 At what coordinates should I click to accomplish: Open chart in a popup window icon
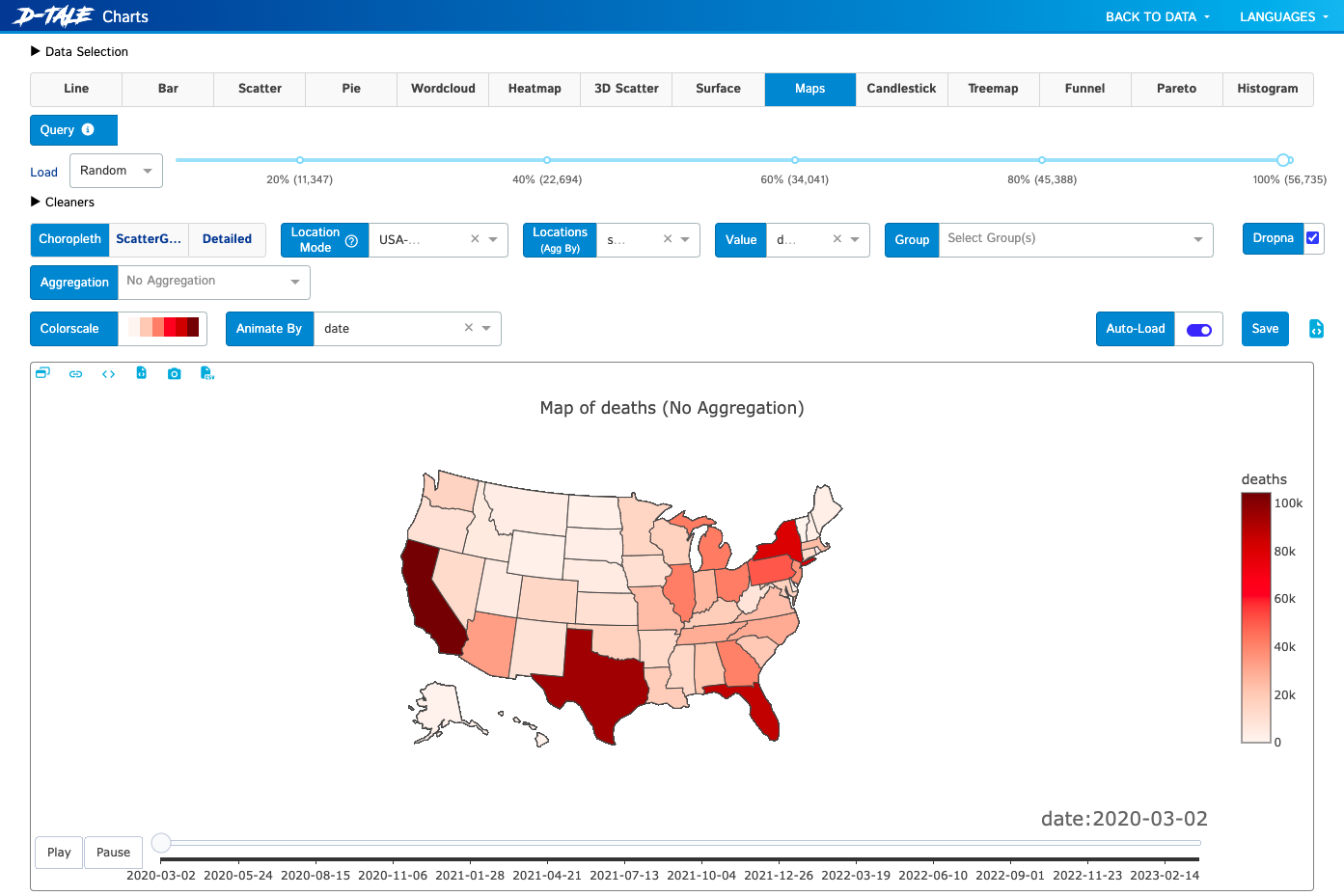tap(42, 373)
